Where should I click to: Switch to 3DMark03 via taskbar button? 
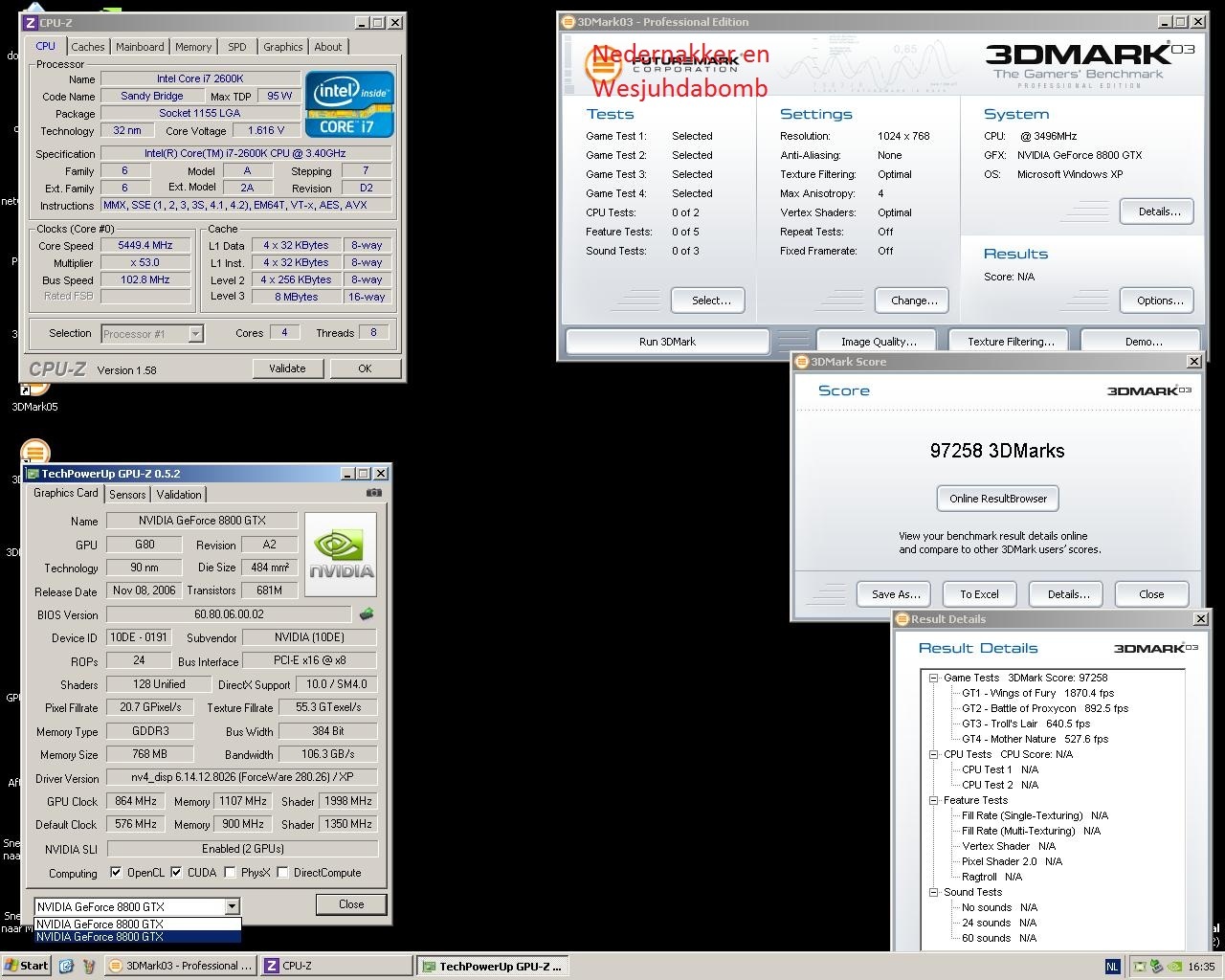coord(182,966)
